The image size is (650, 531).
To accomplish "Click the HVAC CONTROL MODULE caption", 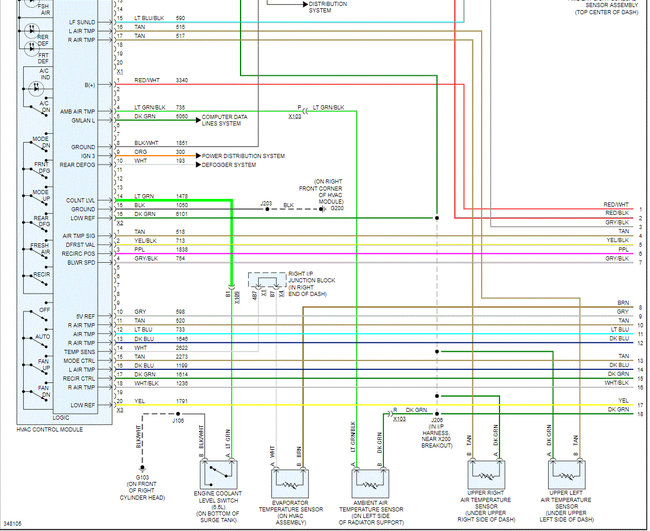I will tap(50, 430).
